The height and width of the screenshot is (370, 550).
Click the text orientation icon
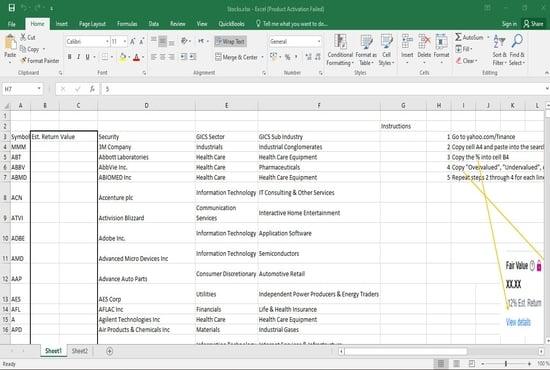click(185, 41)
